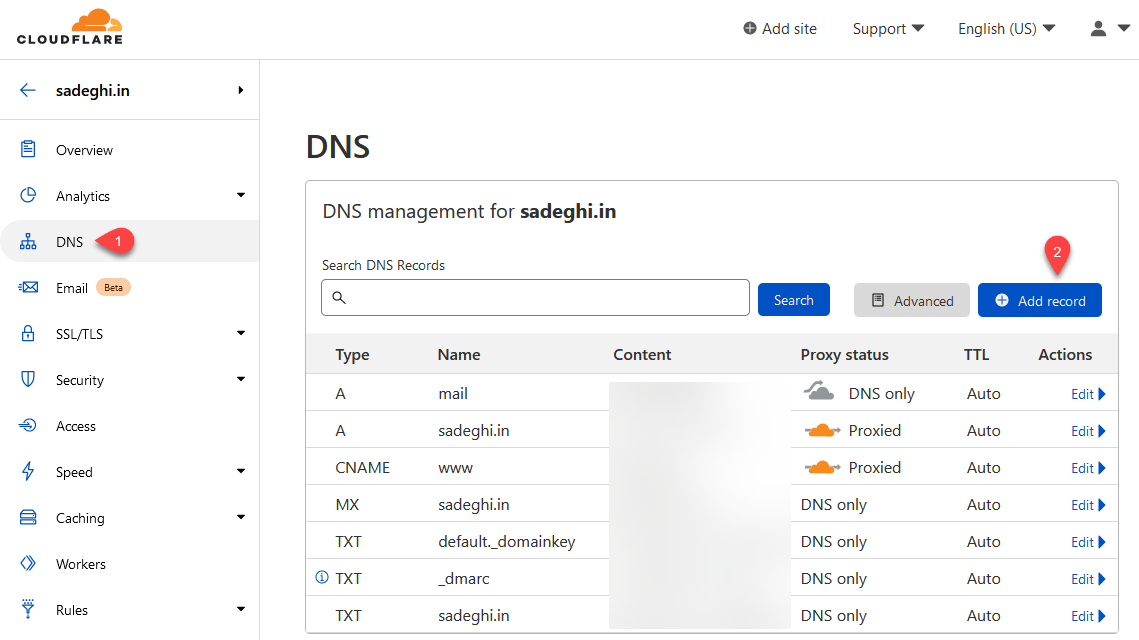Open the Overview page

84,150
